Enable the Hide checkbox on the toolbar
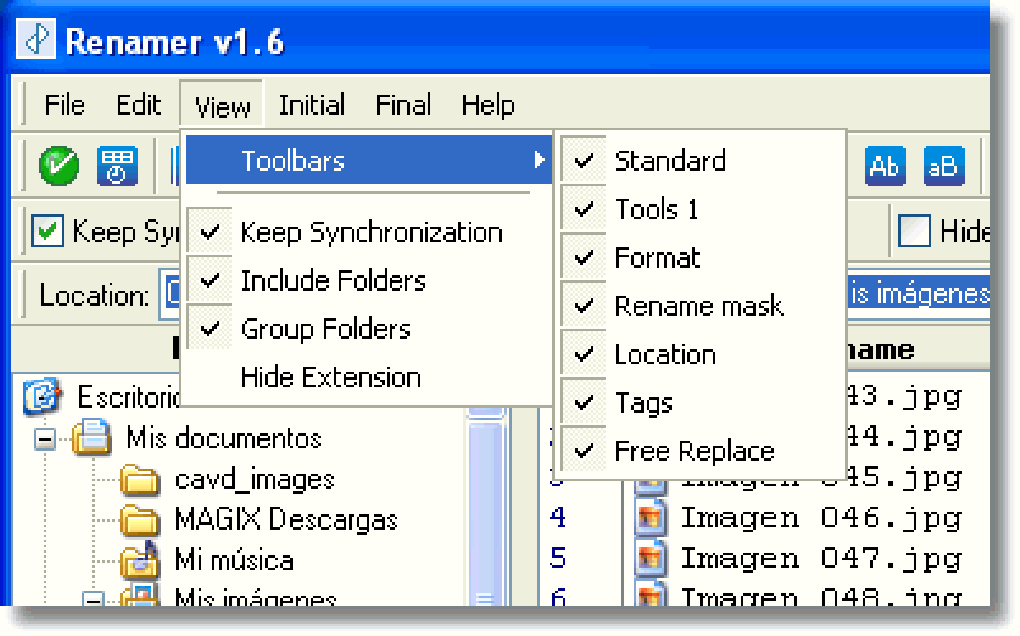This screenshot has width=1020, height=636. [914, 231]
